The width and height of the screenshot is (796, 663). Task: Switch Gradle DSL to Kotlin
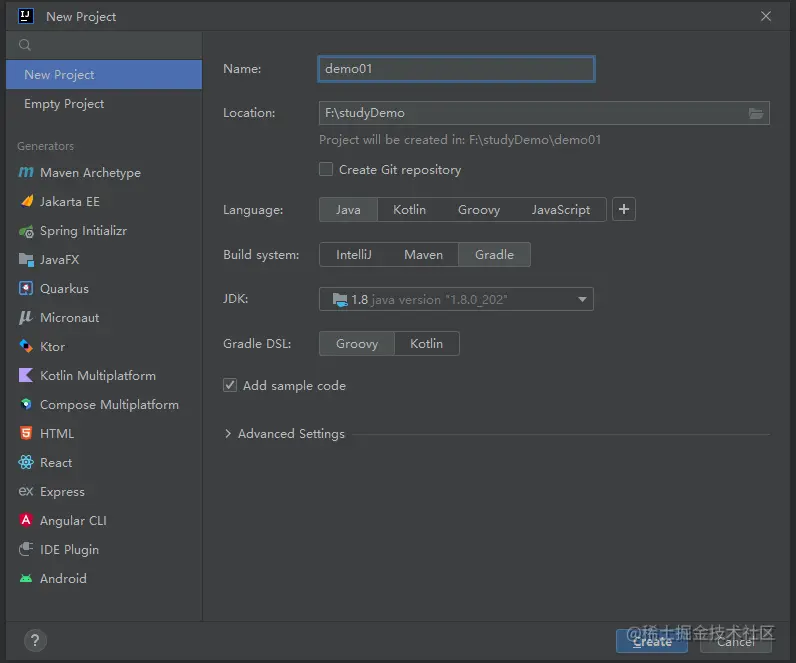pyautogui.click(x=426, y=344)
